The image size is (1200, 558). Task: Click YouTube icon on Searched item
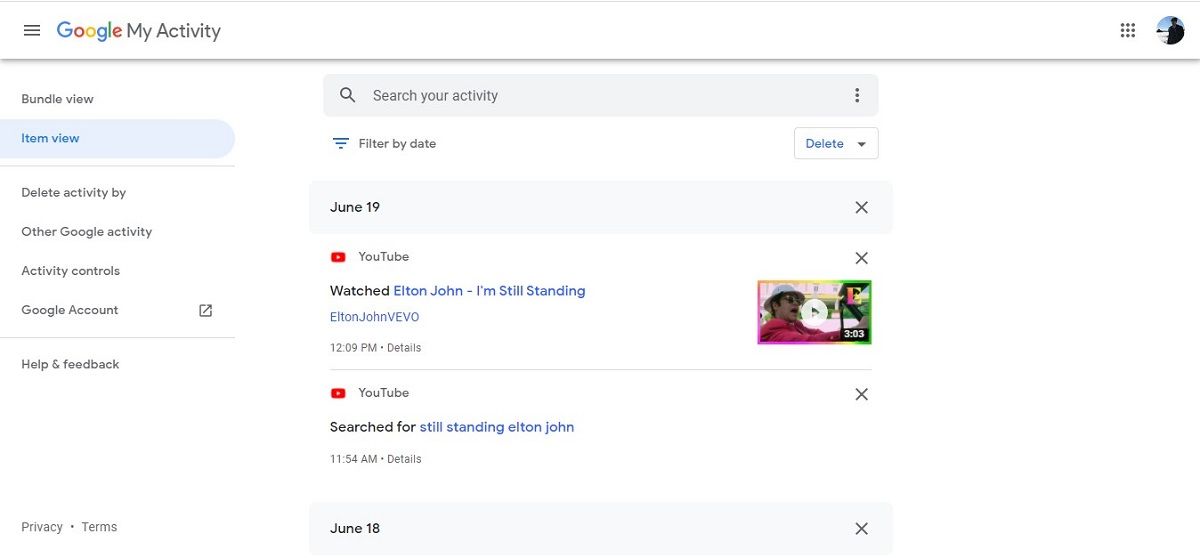(x=338, y=393)
